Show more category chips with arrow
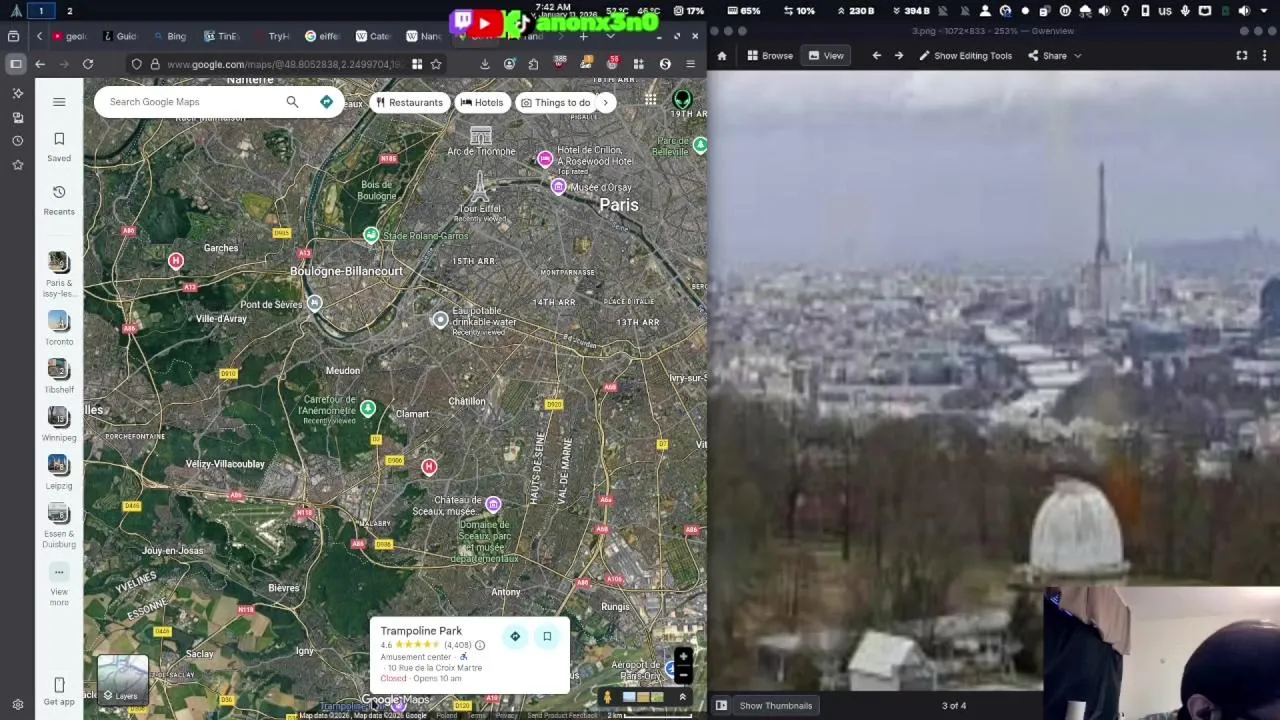This screenshot has width=1280, height=720. [605, 102]
